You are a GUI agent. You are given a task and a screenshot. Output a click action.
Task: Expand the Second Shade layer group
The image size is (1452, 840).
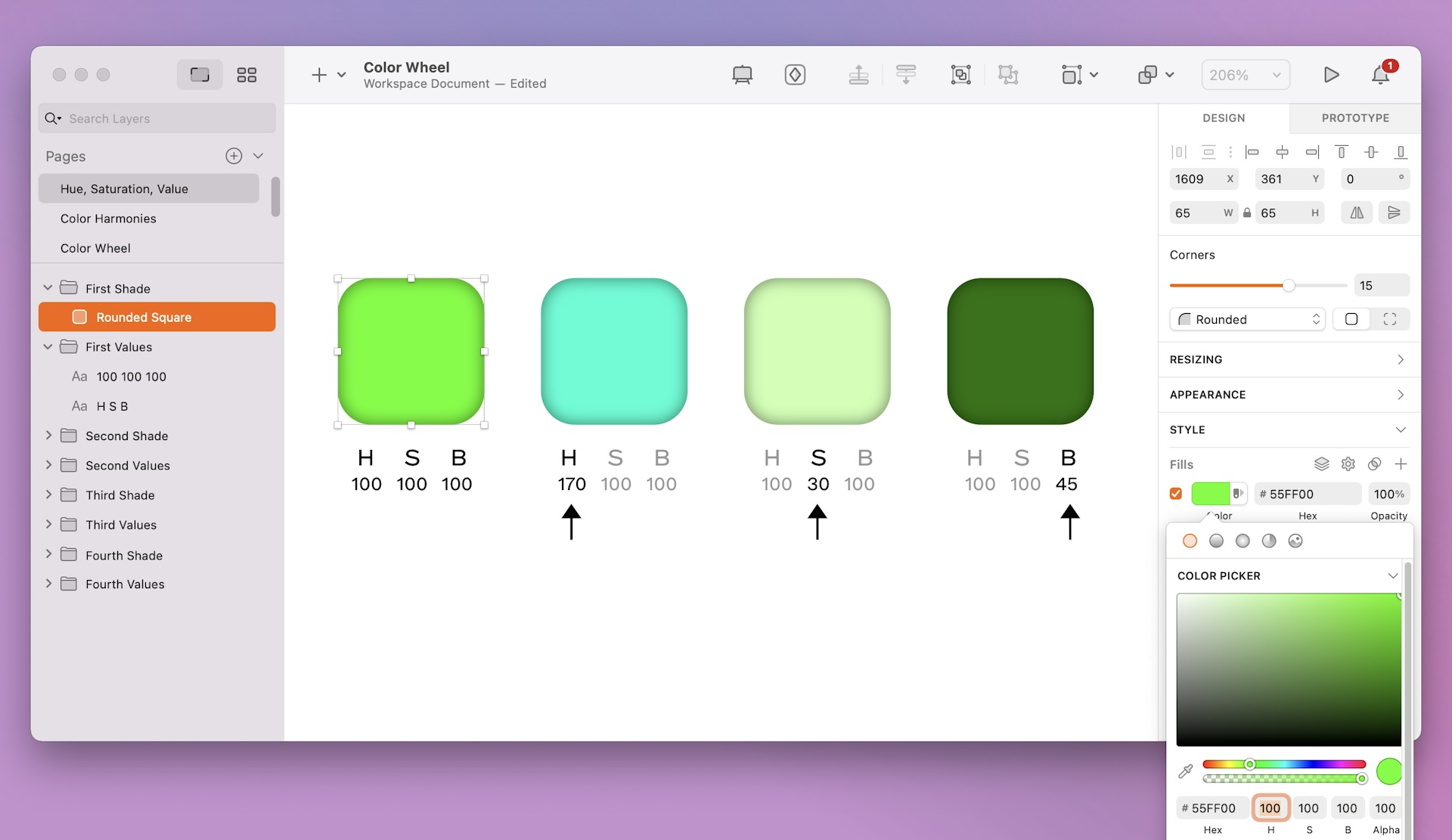[x=47, y=435]
